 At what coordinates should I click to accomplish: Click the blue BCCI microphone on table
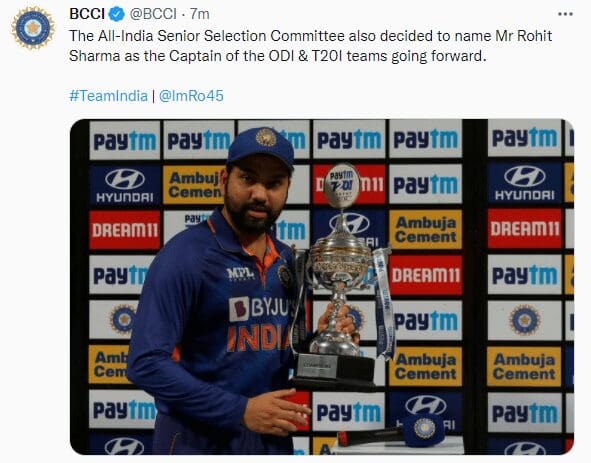[423, 430]
